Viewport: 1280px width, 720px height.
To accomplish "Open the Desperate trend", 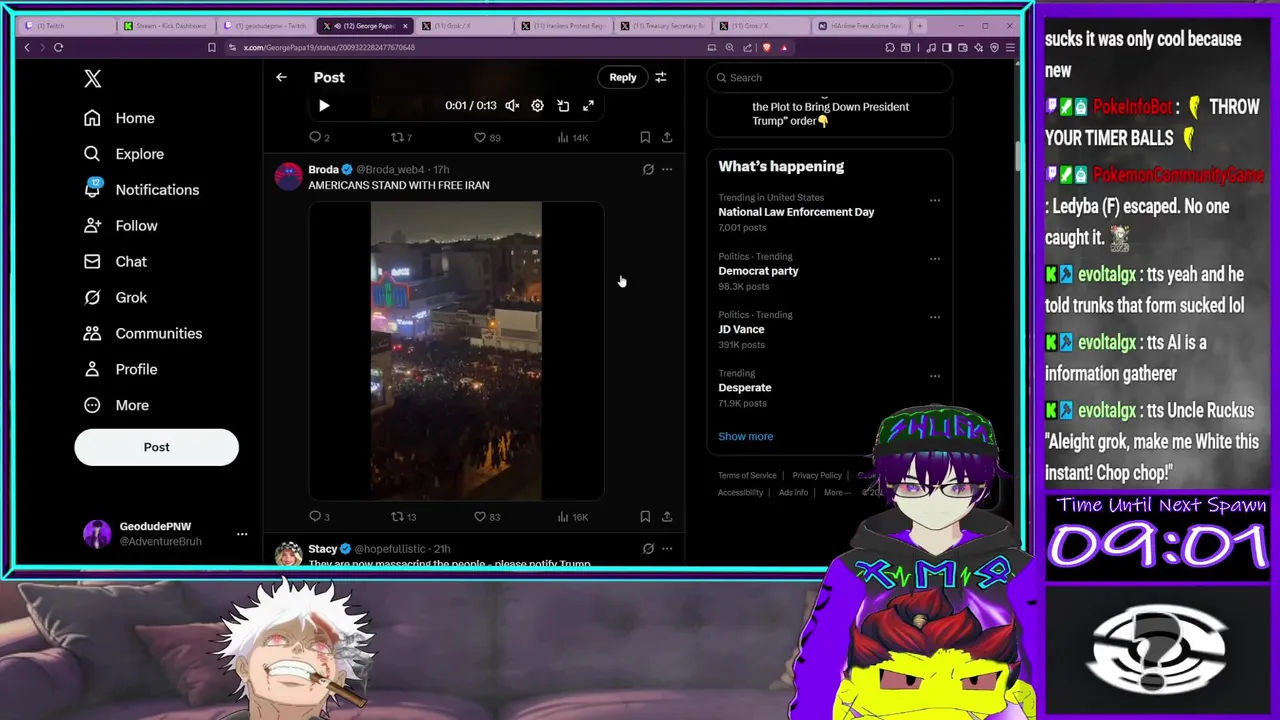I will 745,387.
